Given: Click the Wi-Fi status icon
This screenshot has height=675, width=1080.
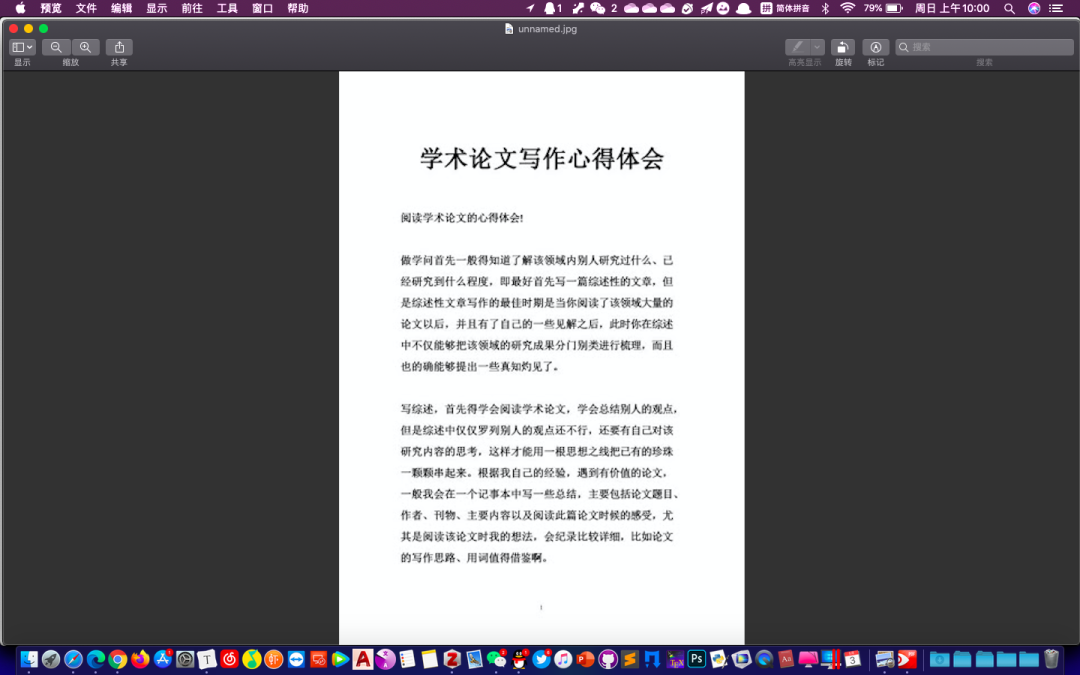Looking at the screenshot, I should coord(848,8).
